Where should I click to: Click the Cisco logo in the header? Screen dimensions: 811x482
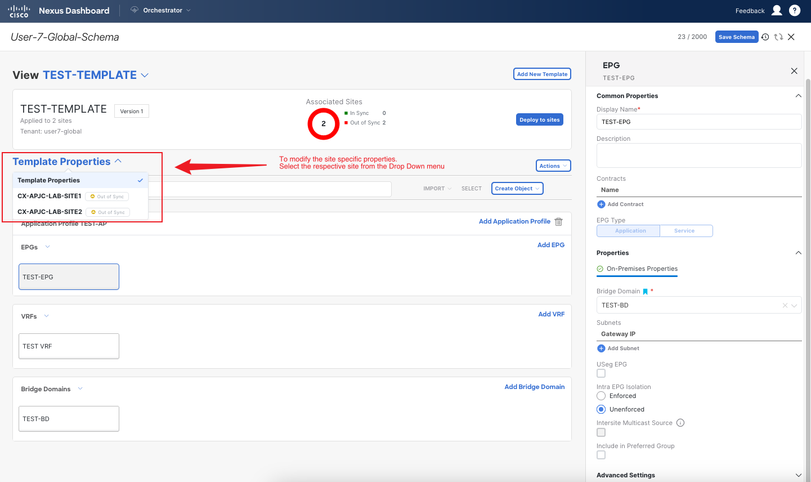[19, 11]
